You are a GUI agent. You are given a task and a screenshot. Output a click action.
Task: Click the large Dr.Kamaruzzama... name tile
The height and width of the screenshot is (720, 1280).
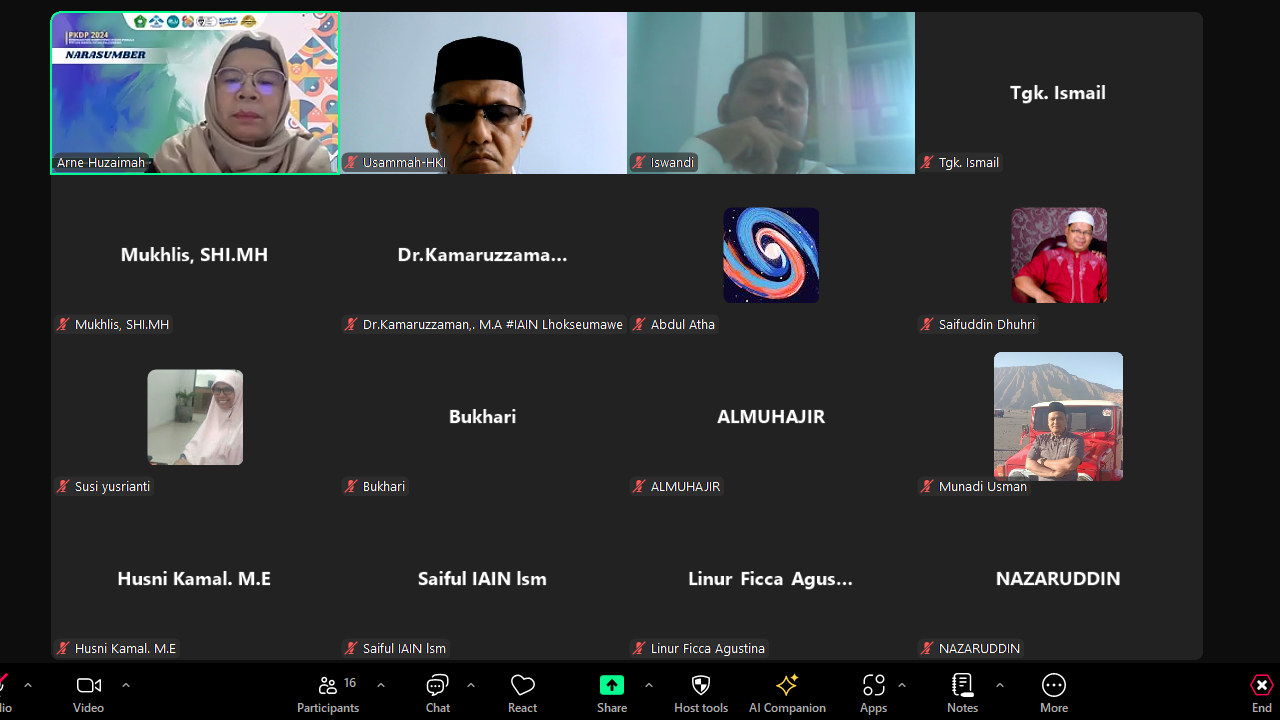[x=482, y=255]
